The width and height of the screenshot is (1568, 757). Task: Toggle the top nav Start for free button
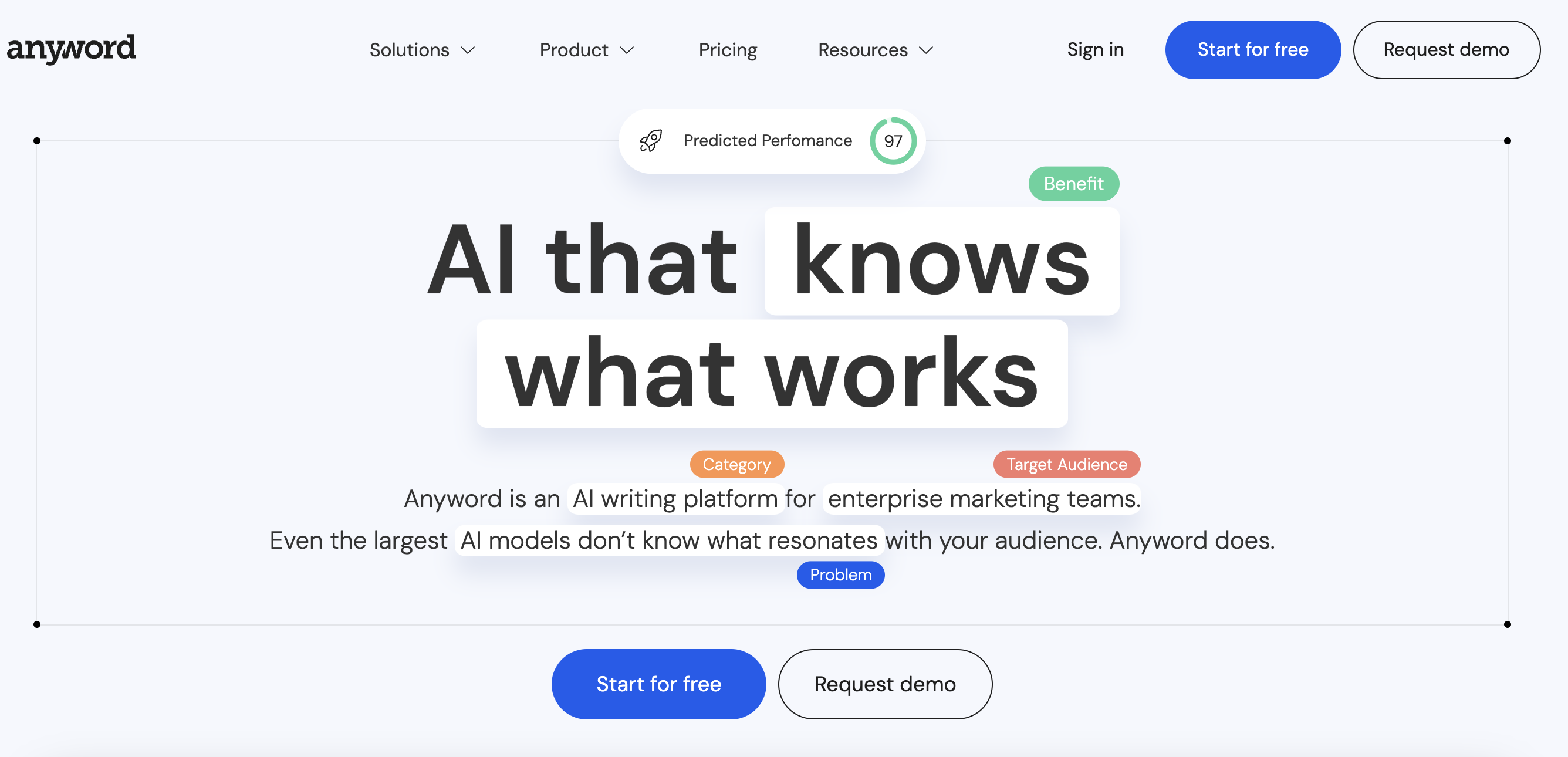pos(1253,48)
